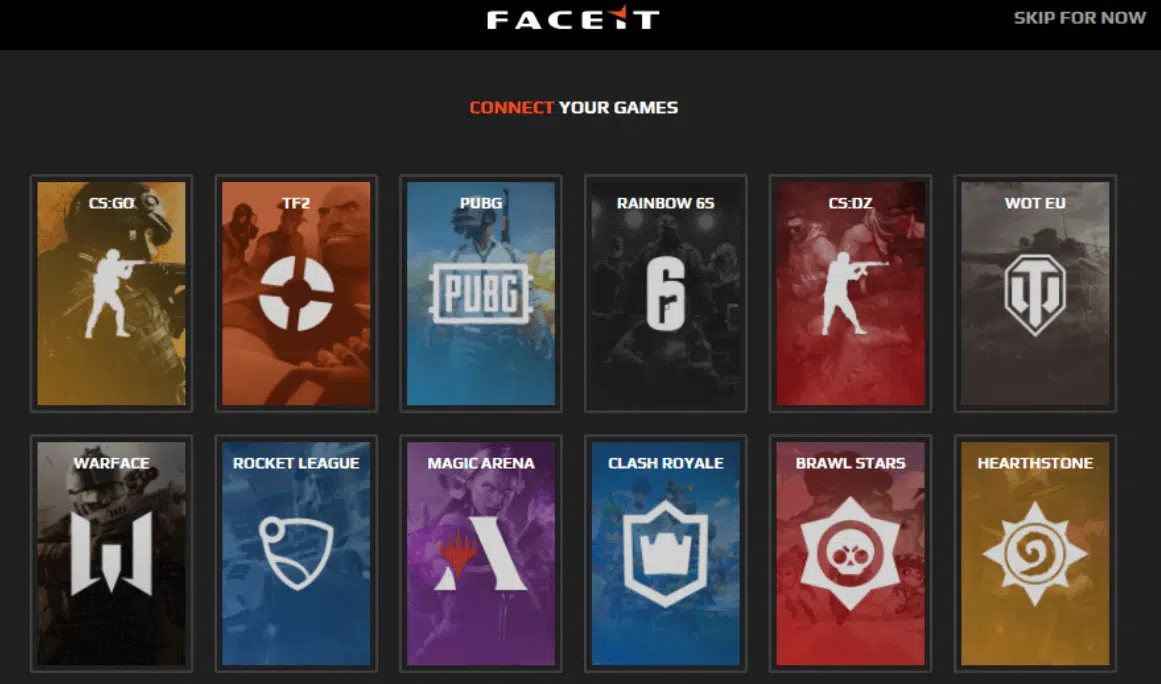This screenshot has width=1161, height=684.
Task: Choose the PUBG logo icon
Action: point(481,293)
